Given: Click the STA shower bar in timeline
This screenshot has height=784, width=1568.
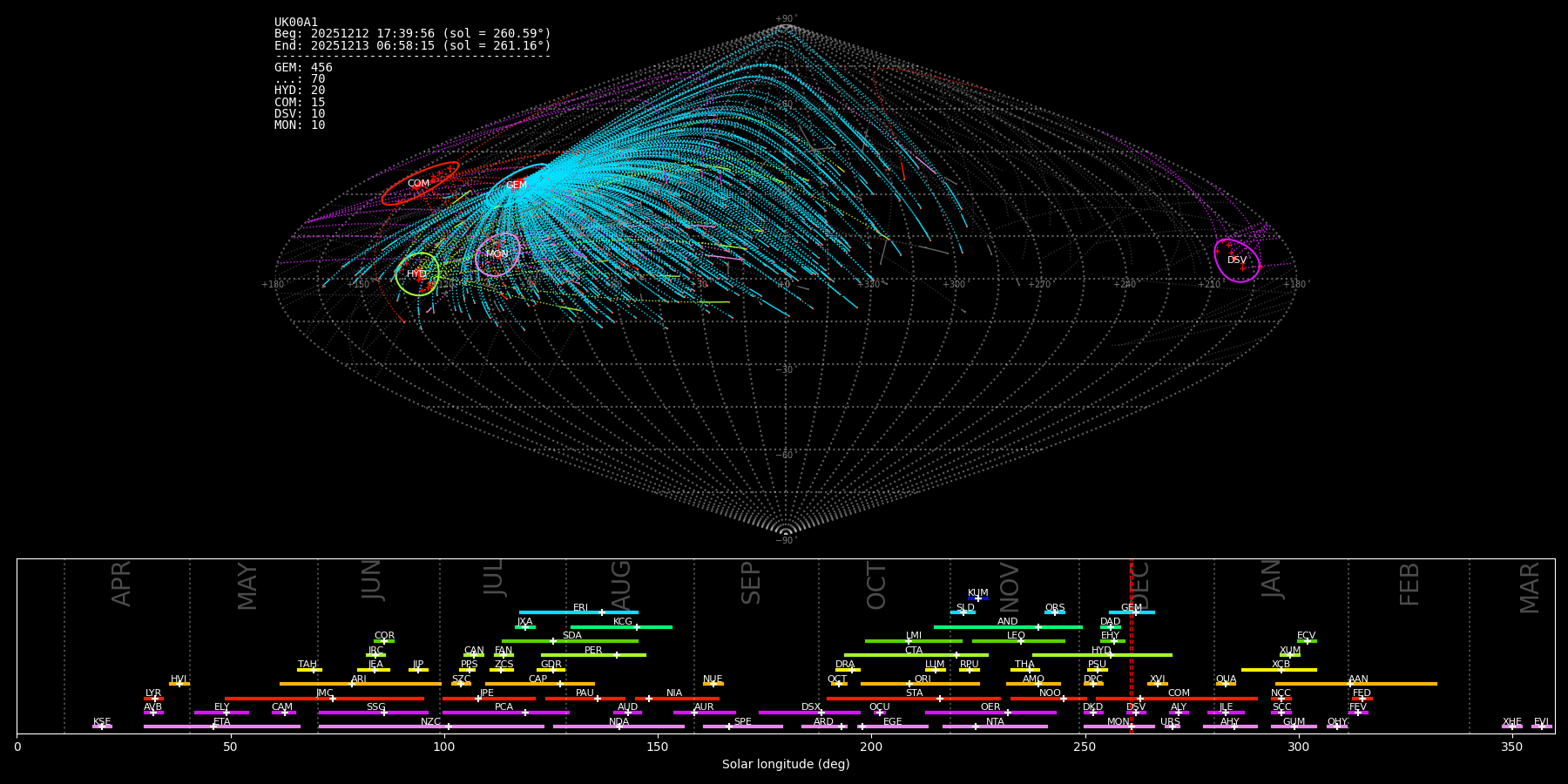Looking at the screenshot, I should tap(914, 699).
